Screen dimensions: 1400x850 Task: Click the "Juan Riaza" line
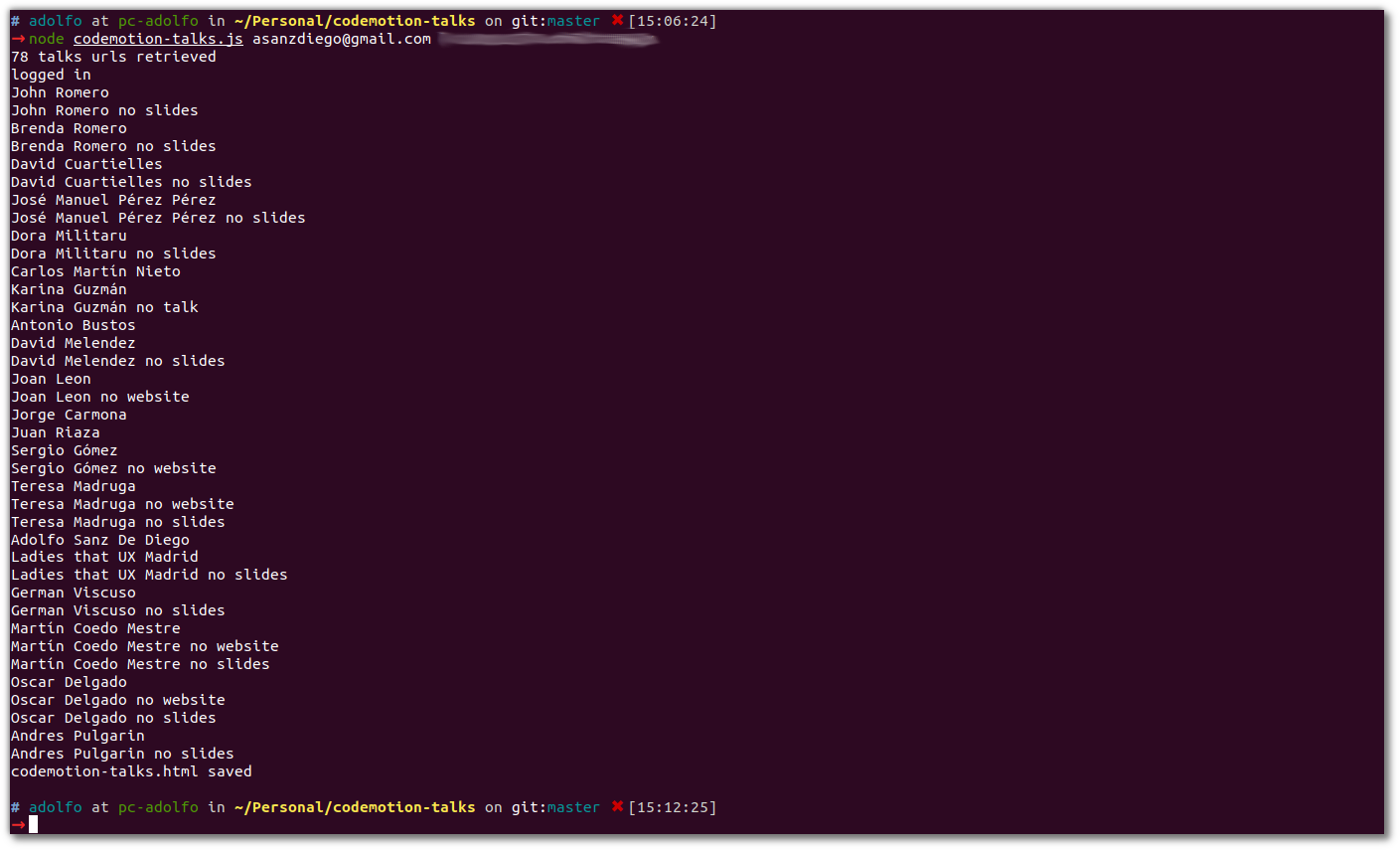56,432
